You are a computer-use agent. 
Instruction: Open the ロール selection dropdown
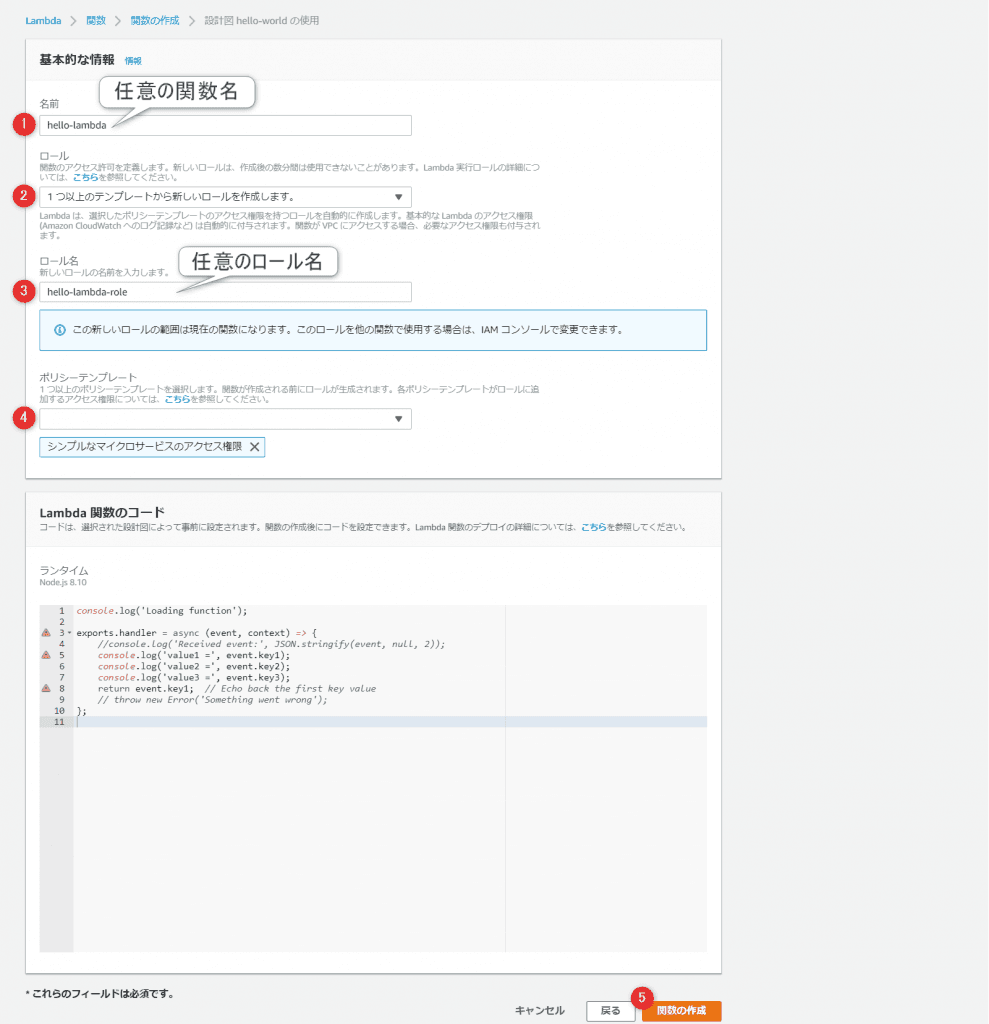click(225, 196)
